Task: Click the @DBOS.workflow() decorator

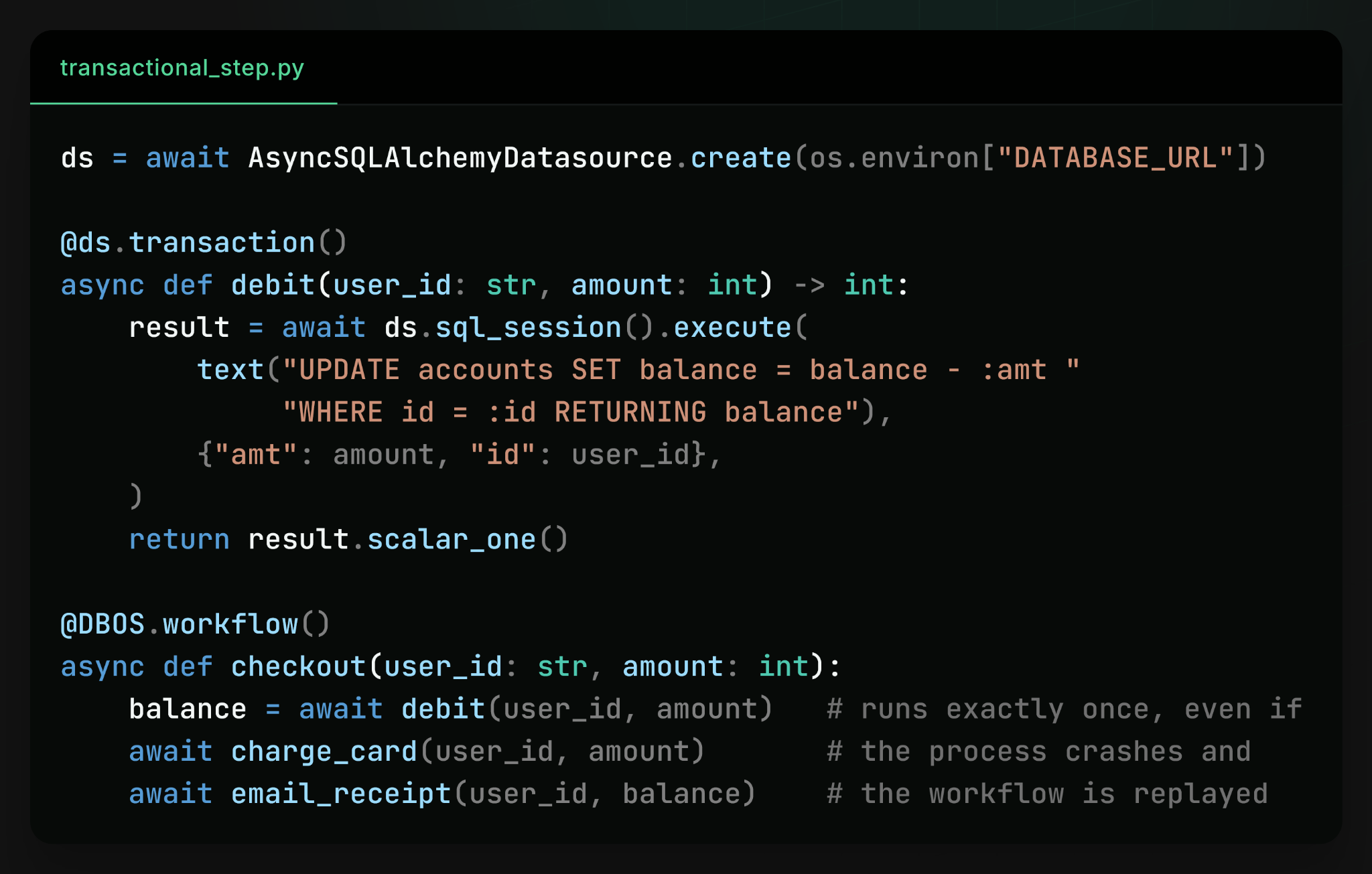Action: (195, 624)
